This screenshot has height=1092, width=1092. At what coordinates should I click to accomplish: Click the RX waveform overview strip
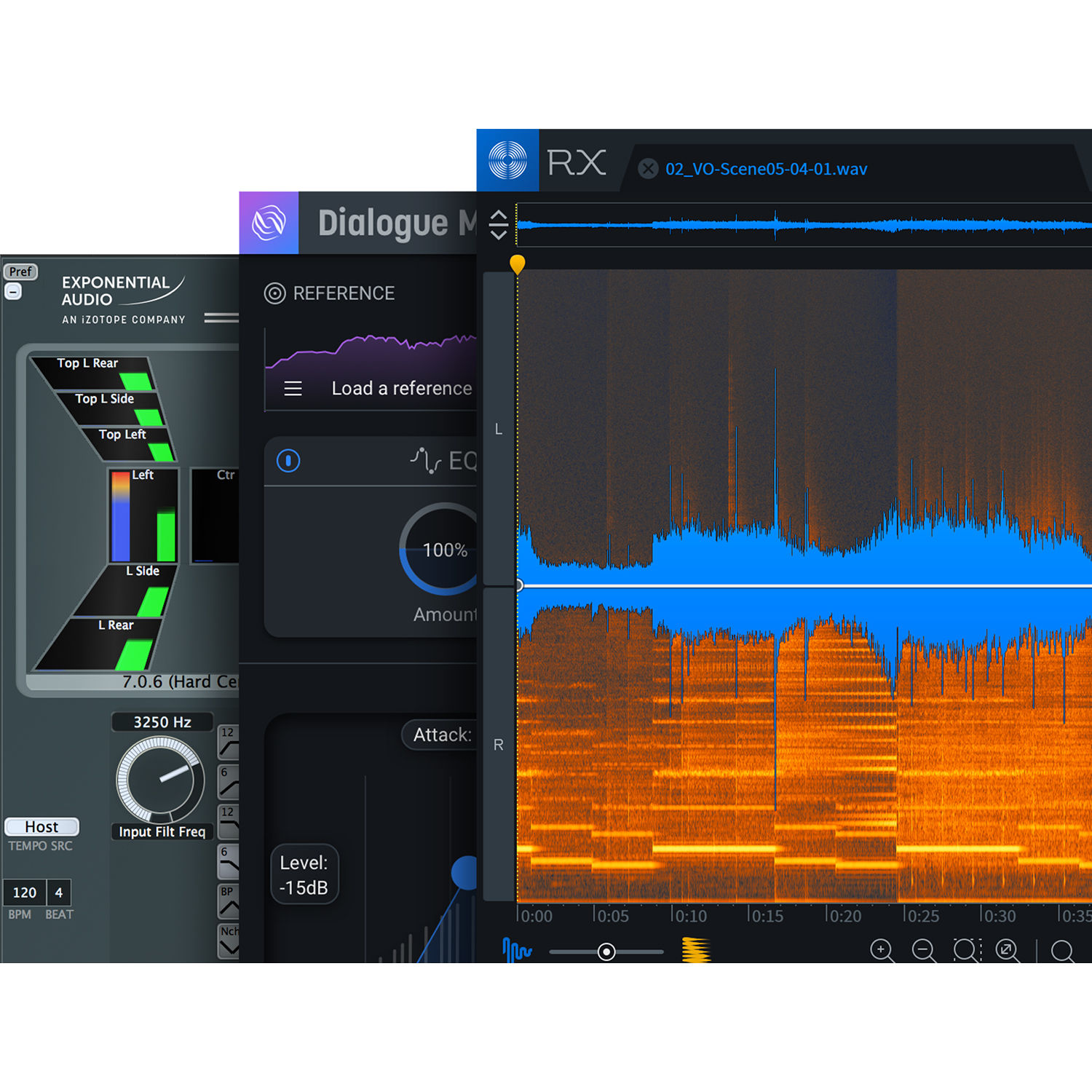[804, 225]
